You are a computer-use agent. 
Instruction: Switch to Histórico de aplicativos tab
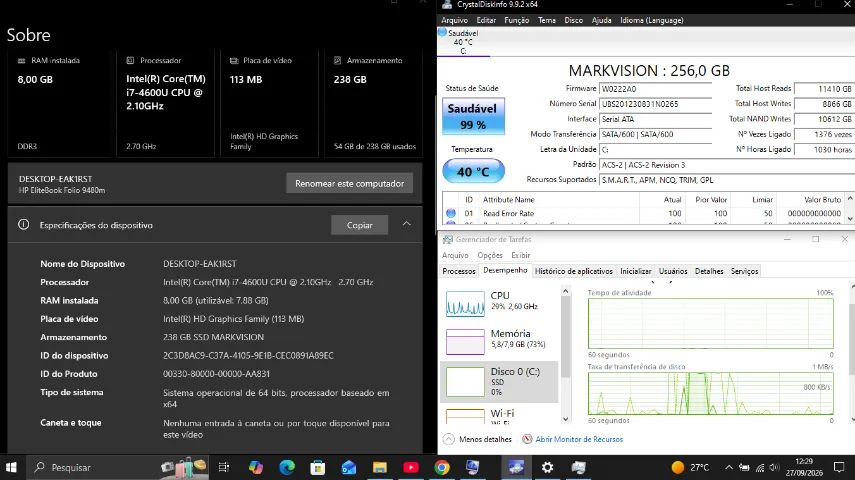pyautogui.click(x=574, y=271)
